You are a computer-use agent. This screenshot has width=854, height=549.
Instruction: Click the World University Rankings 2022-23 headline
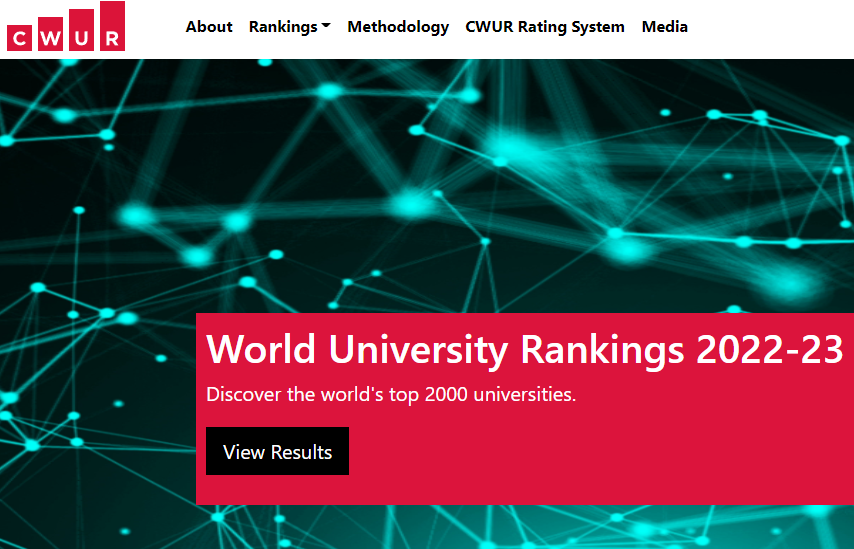tap(524, 350)
